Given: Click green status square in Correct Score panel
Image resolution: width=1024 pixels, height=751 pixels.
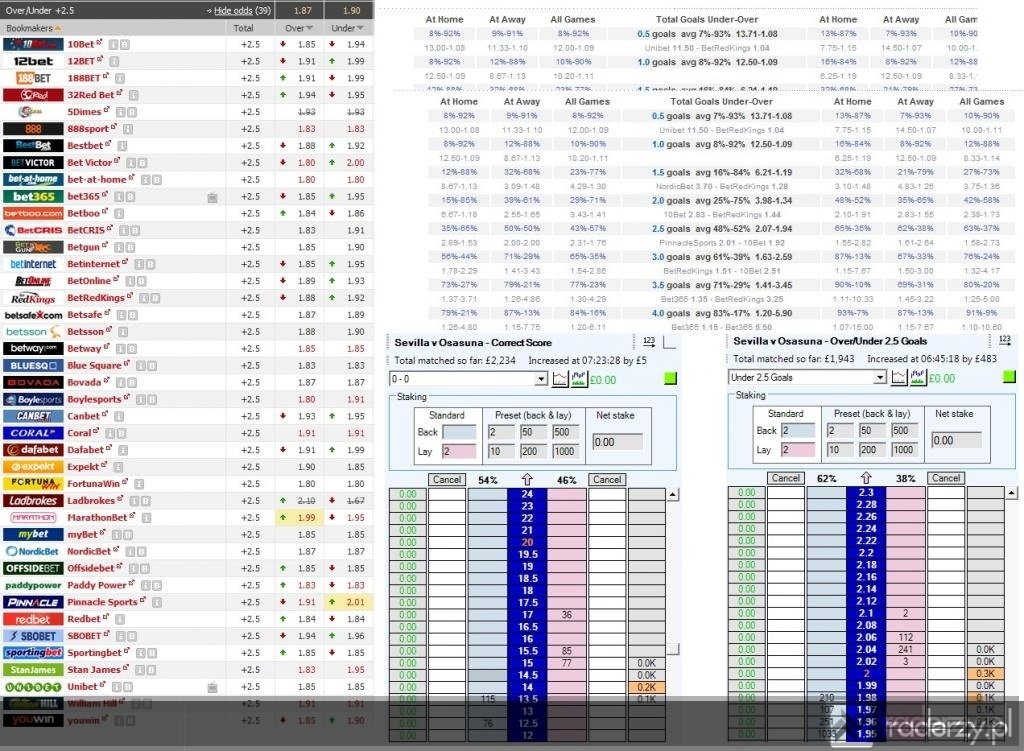Looking at the screenshot, I should (670, 379).
